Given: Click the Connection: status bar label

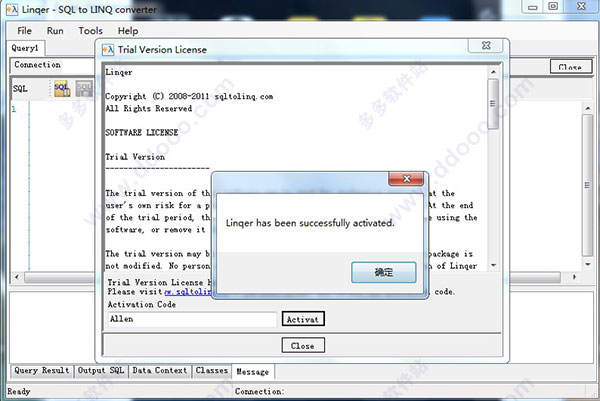Looking at the screenshot, I should click(259, 391).
